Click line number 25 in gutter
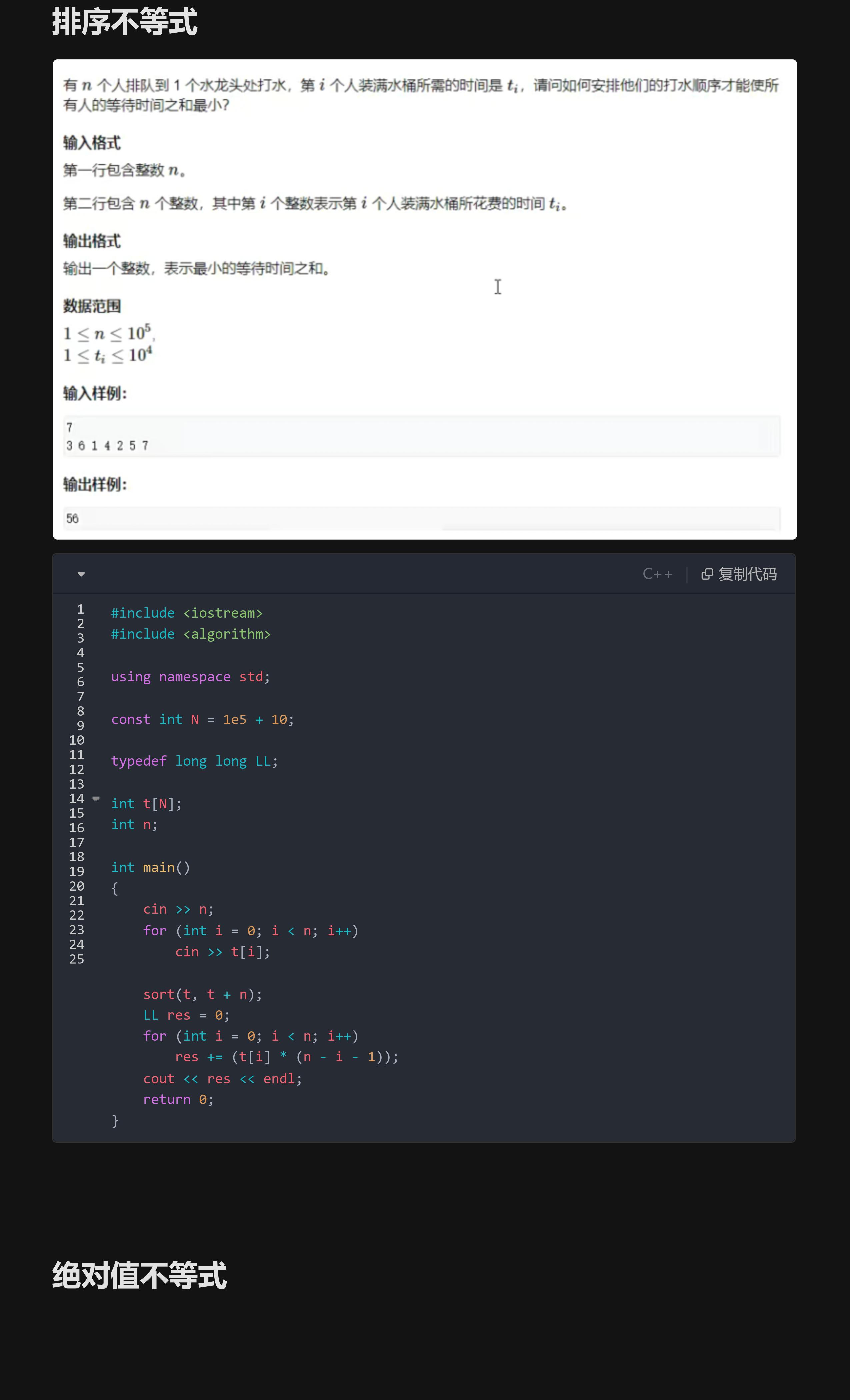This screenshot has height=1400, width=850. coord(77,959)
